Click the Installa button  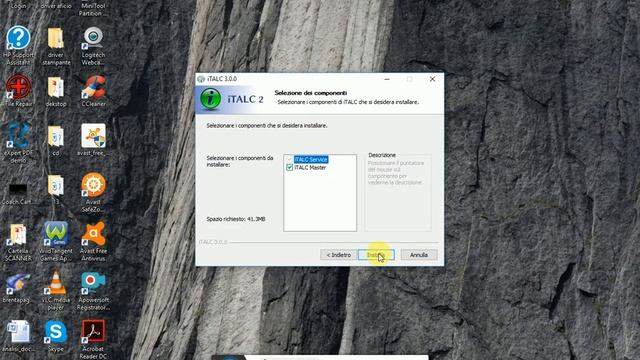(376, 255)
